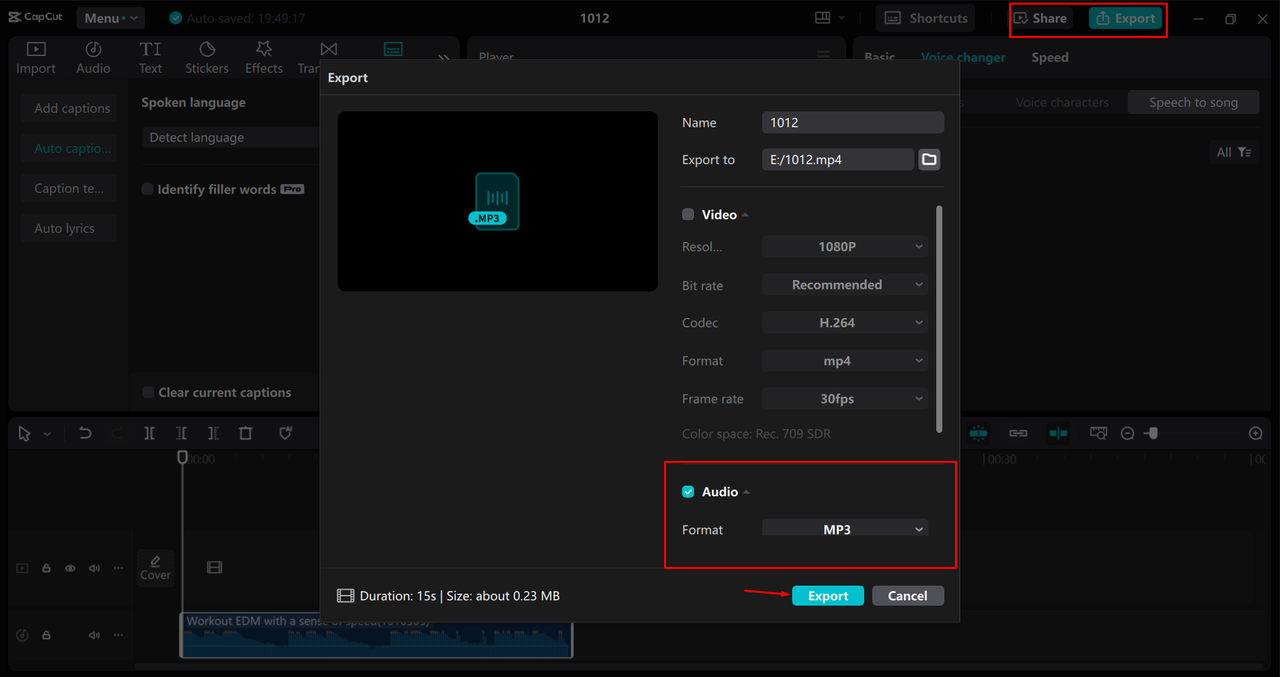Image resolution: width=1280 pixels, height=677 pixels.
Task: Toggle main track magnet icon
Action: [x=978, y=433]
